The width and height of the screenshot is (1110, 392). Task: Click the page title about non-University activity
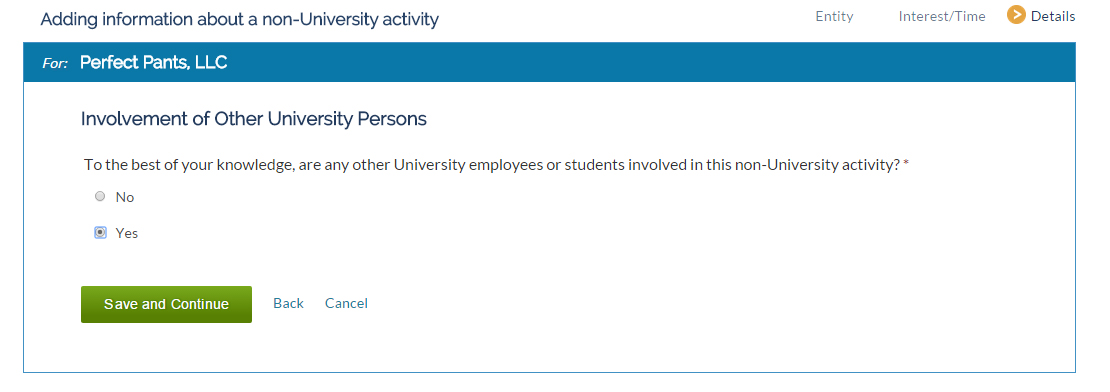(239, 19)
